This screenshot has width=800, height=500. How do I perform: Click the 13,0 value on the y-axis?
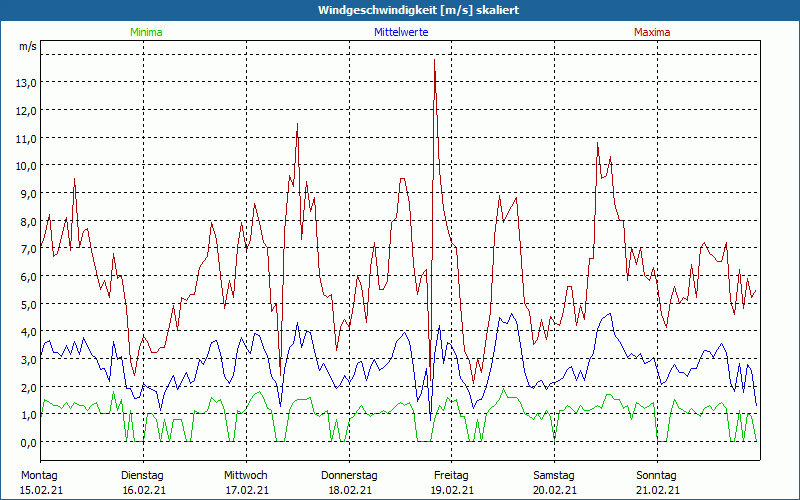pos(27,82)
